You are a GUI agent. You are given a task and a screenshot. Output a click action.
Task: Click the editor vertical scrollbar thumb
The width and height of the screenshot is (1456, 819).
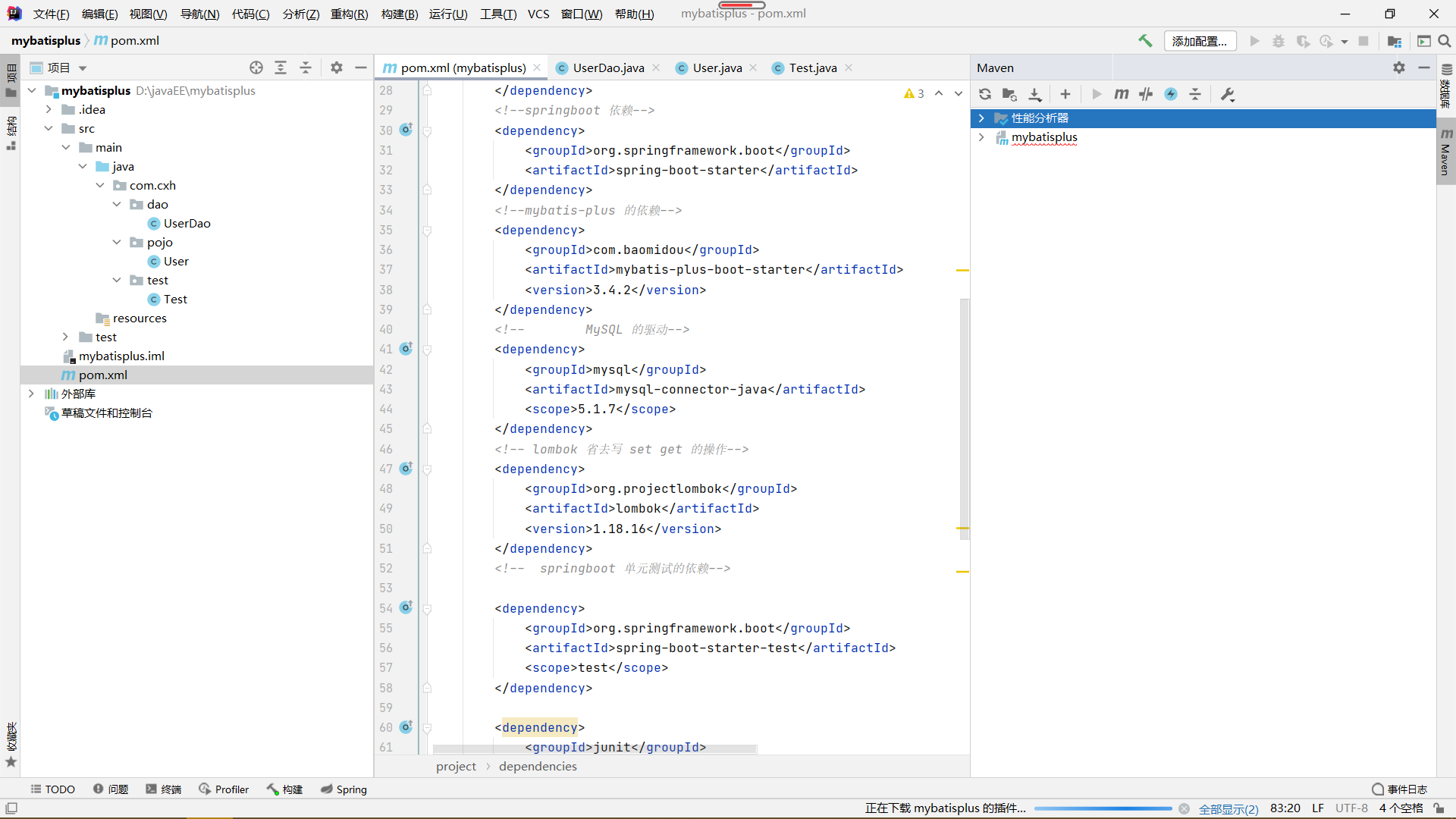[x=965, y=419]
